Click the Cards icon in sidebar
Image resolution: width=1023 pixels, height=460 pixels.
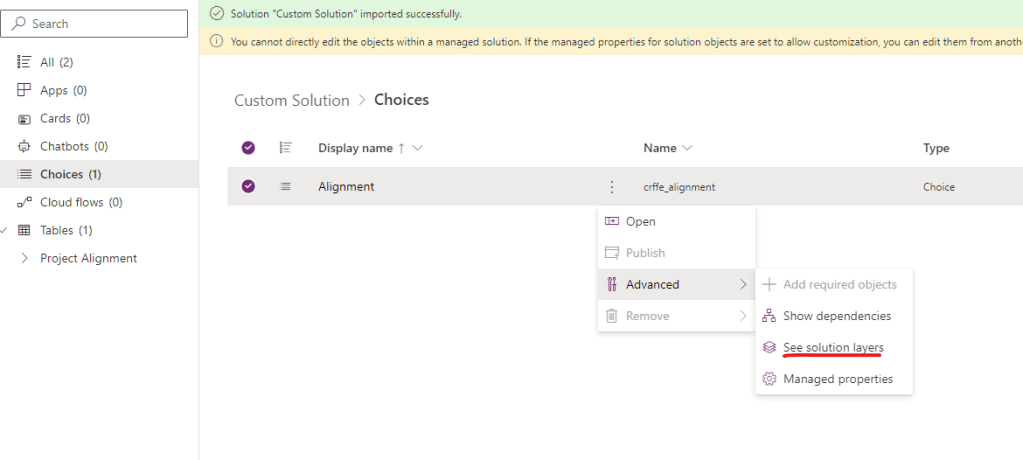click(25, 118)
